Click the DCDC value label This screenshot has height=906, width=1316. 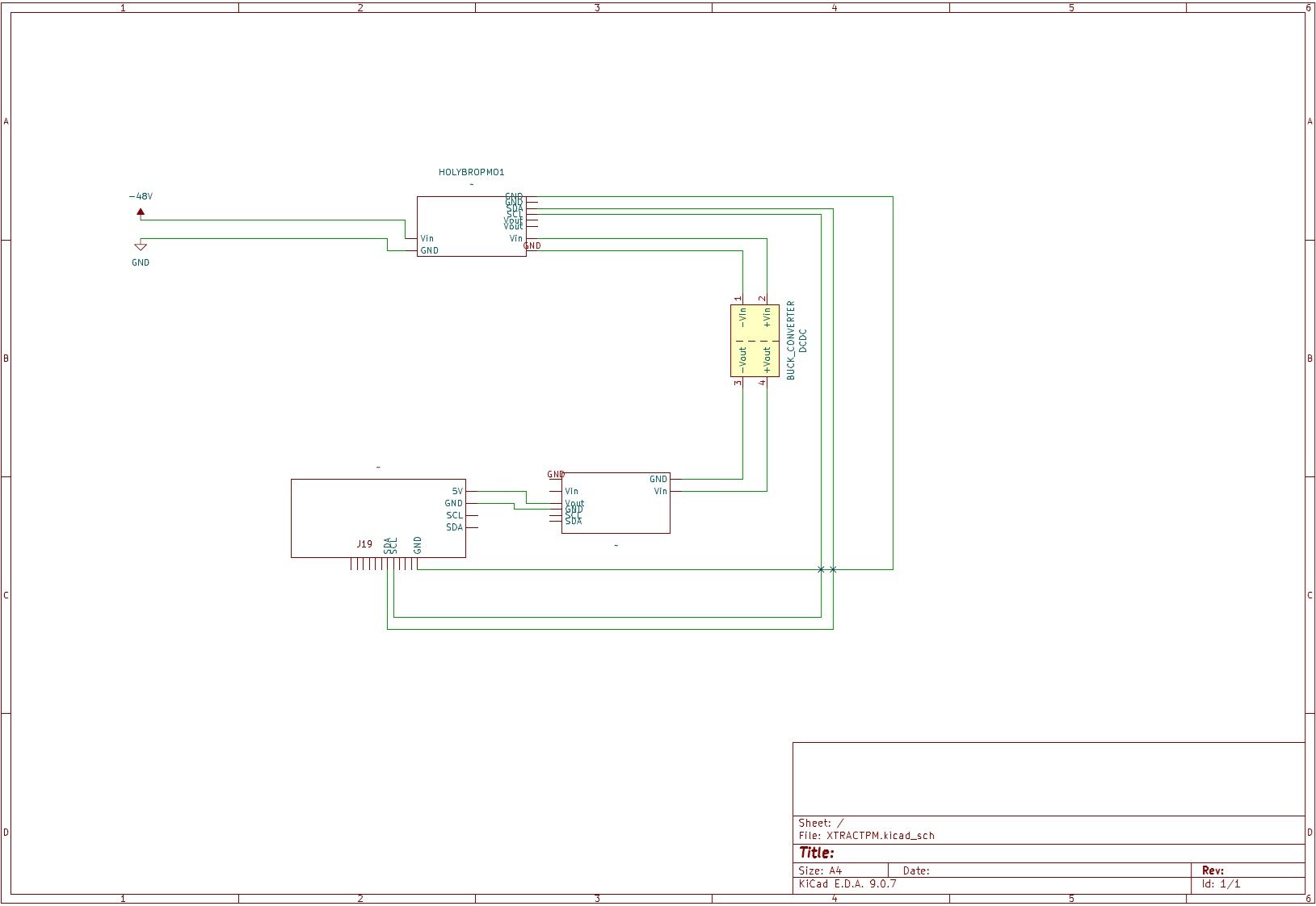[803, 341]
